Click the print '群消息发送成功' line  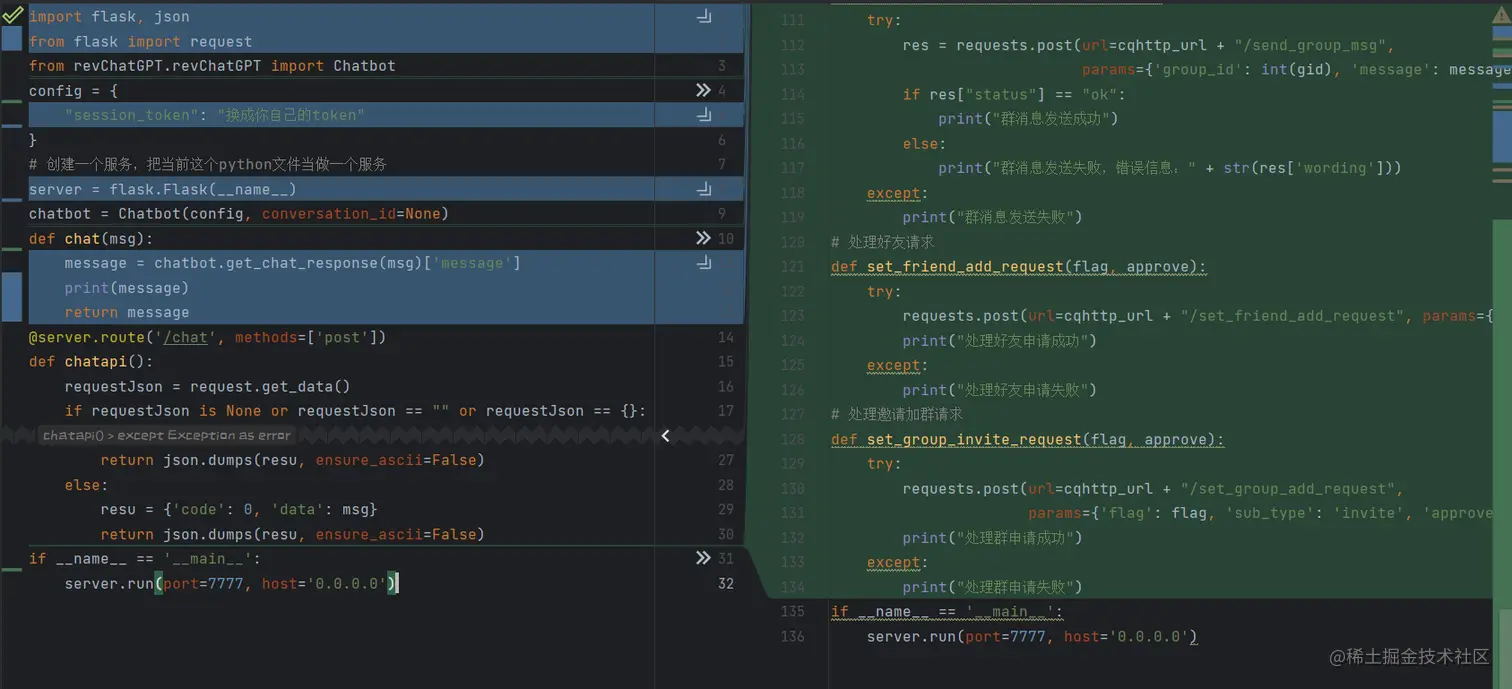(x=1028, y=119)
